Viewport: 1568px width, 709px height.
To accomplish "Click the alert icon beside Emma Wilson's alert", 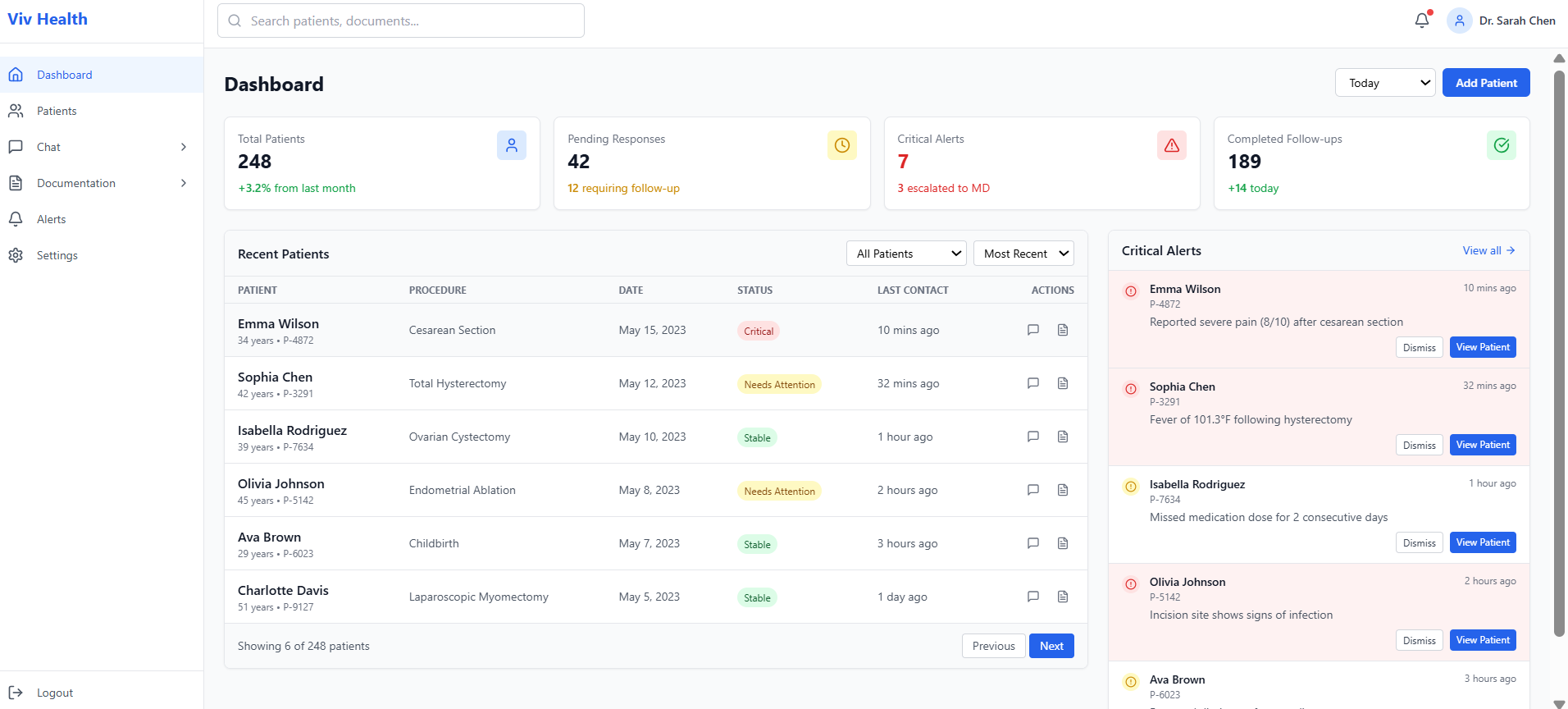I will point(1131,291).
